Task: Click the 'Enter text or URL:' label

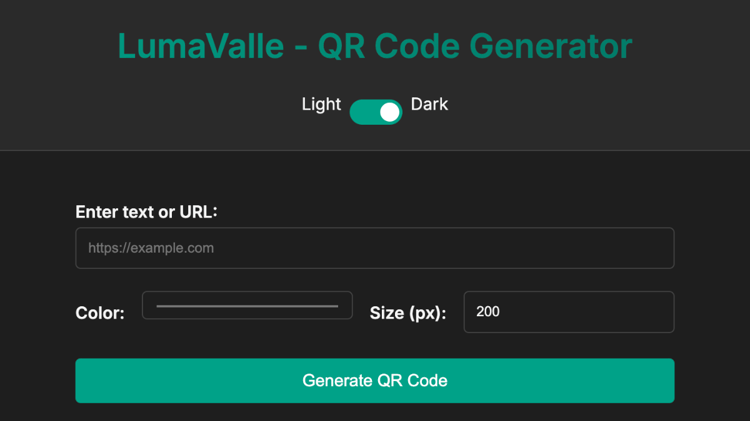Action: coord(146,211)
